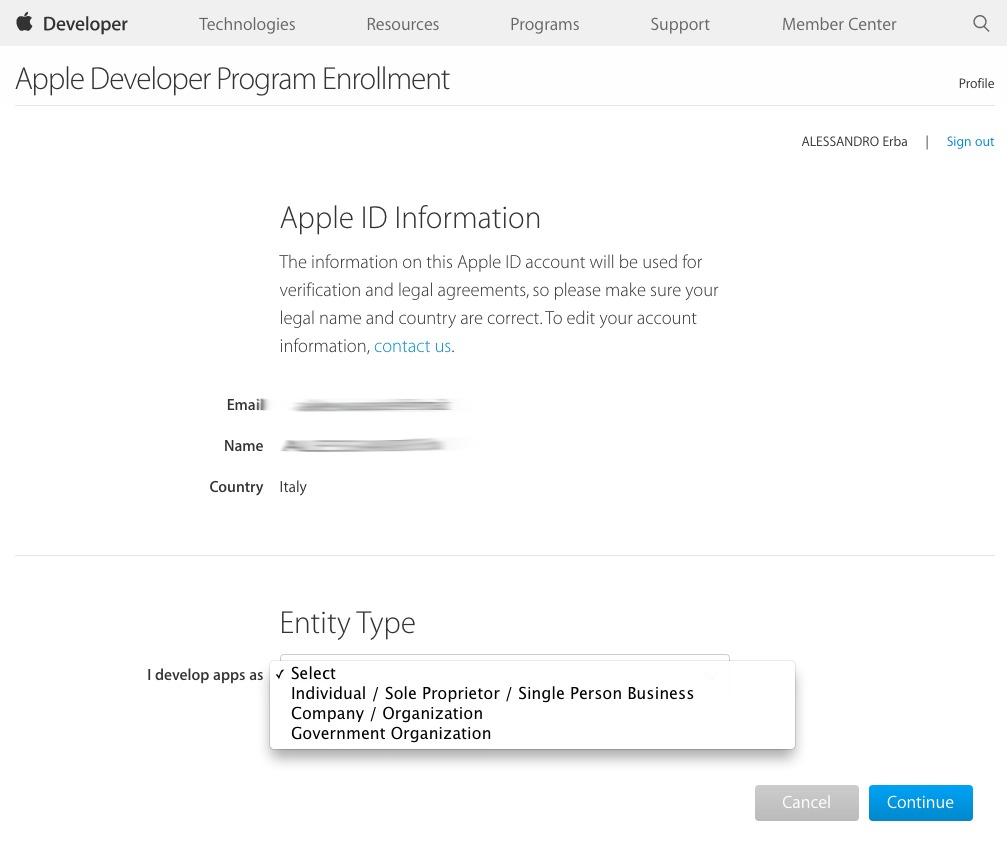
Task: Click the Apple Developer Program Enrollment title
Action: point(233,79)
